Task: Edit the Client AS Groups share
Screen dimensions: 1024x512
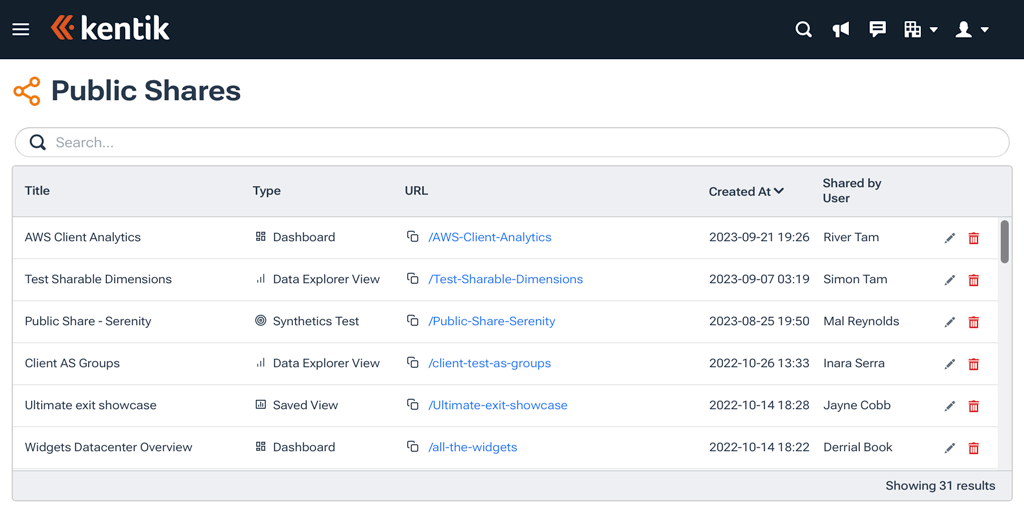Action: [950, 364]
